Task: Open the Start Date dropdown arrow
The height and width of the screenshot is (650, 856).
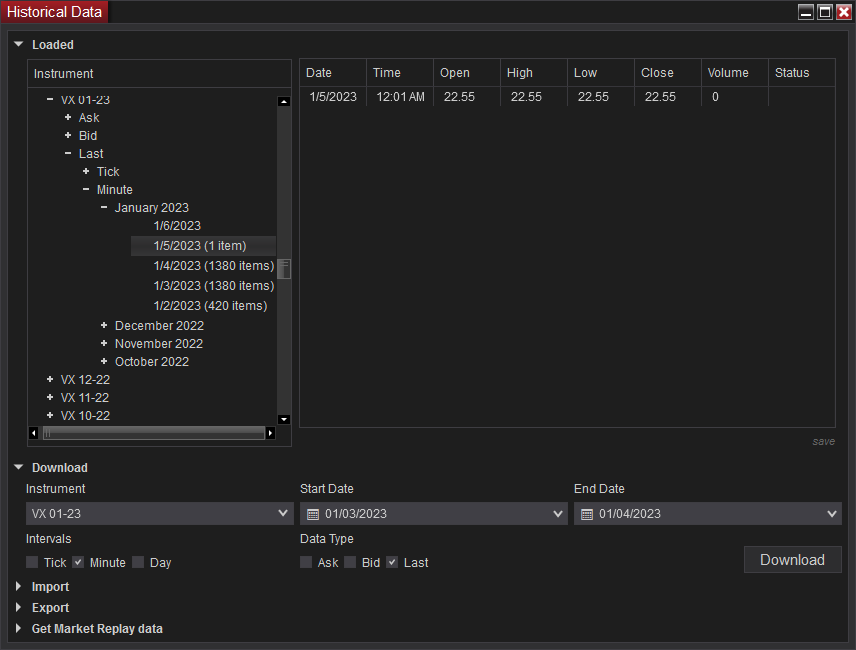Action: (557, 514)
